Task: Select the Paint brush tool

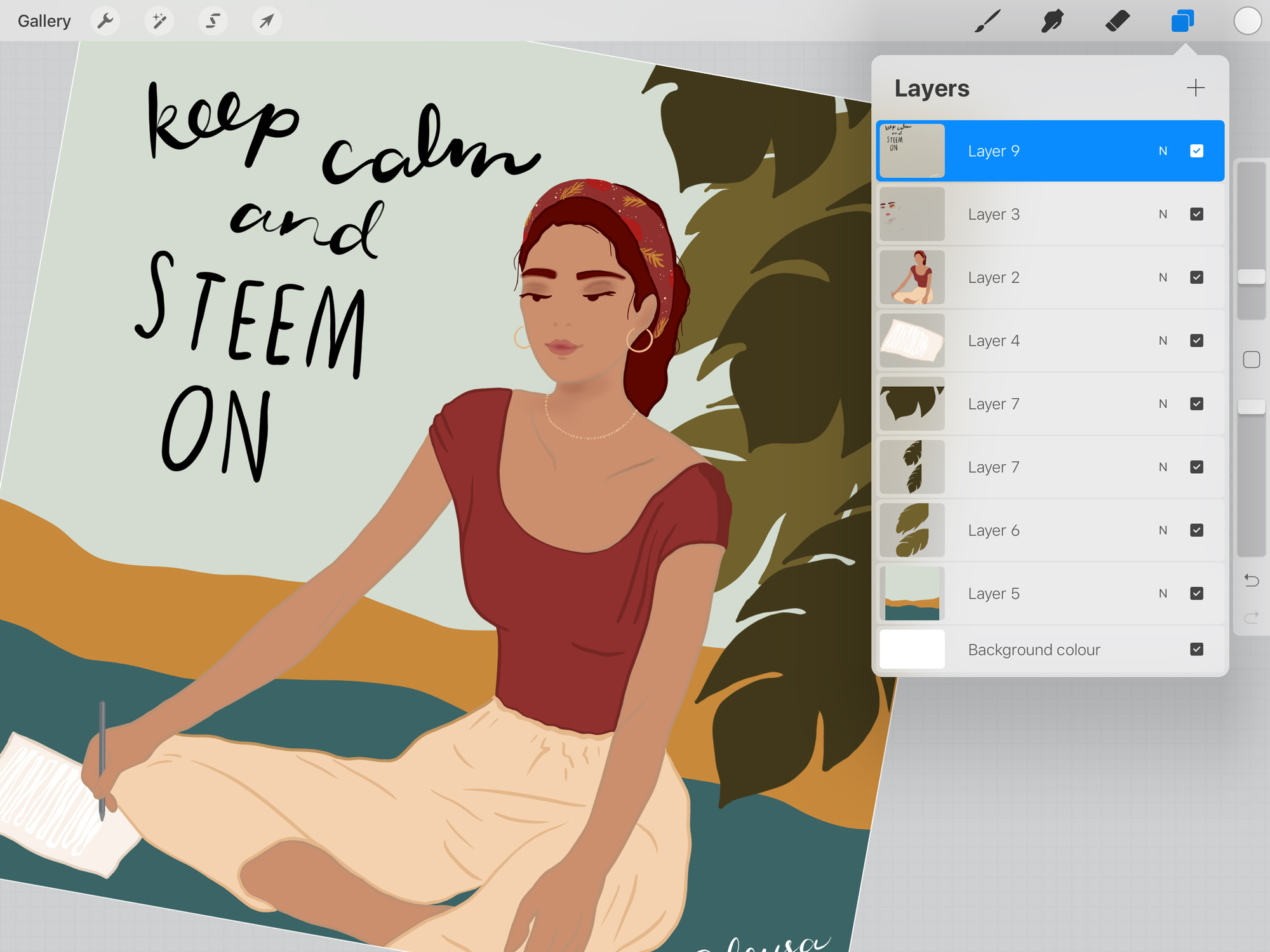Action: tap(988, 21)
